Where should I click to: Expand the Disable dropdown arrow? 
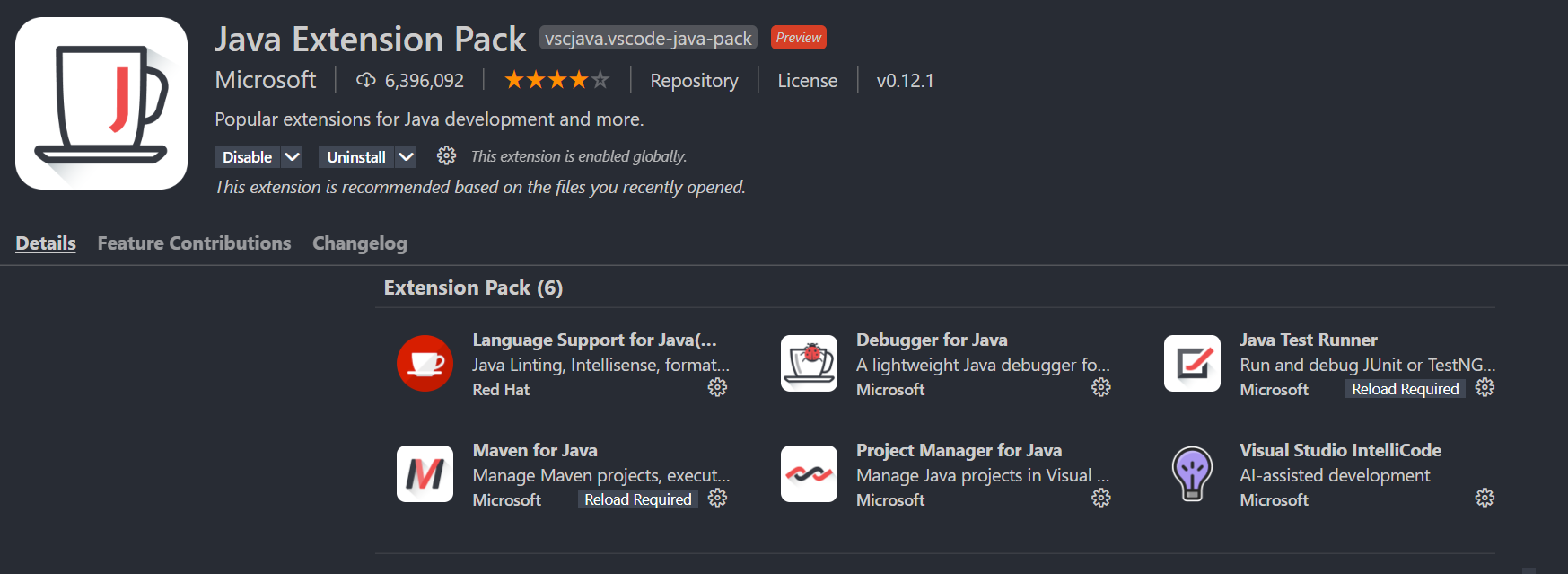[x=292, y=157]
